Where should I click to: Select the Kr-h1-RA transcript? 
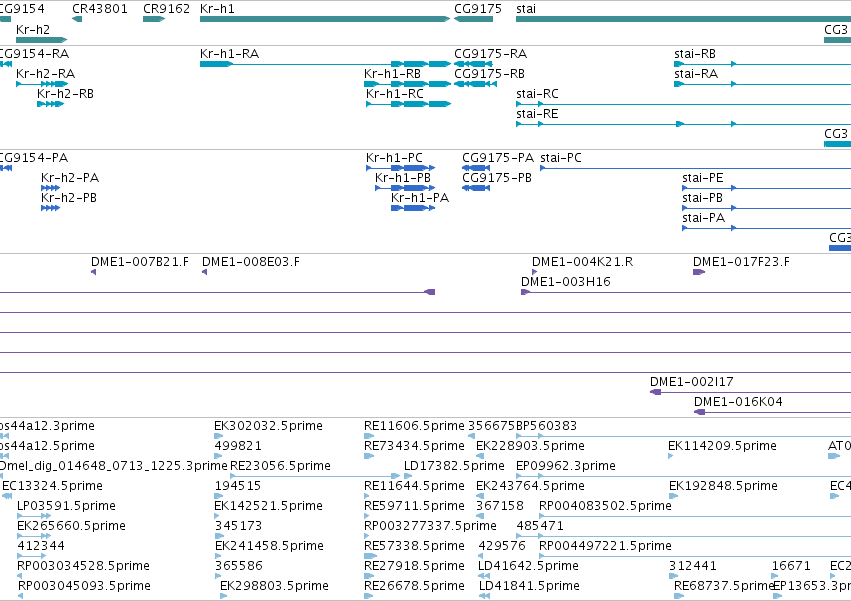(325, 64)
